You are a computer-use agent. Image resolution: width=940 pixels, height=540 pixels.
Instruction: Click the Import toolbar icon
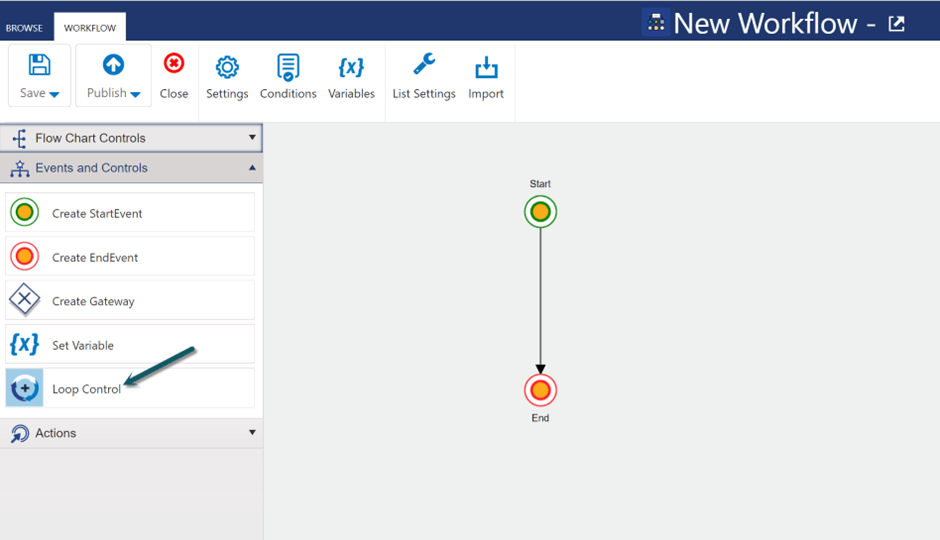click(x=486, y=68)
